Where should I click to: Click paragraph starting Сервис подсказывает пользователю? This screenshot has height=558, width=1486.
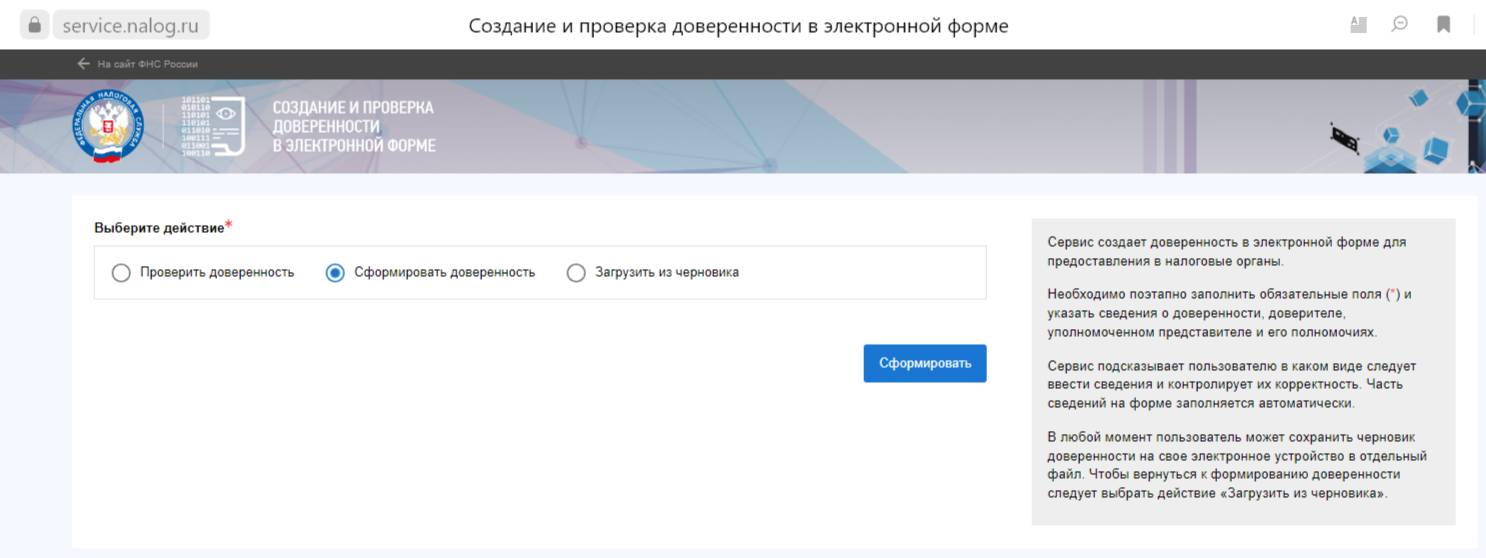coord(1232,385)
